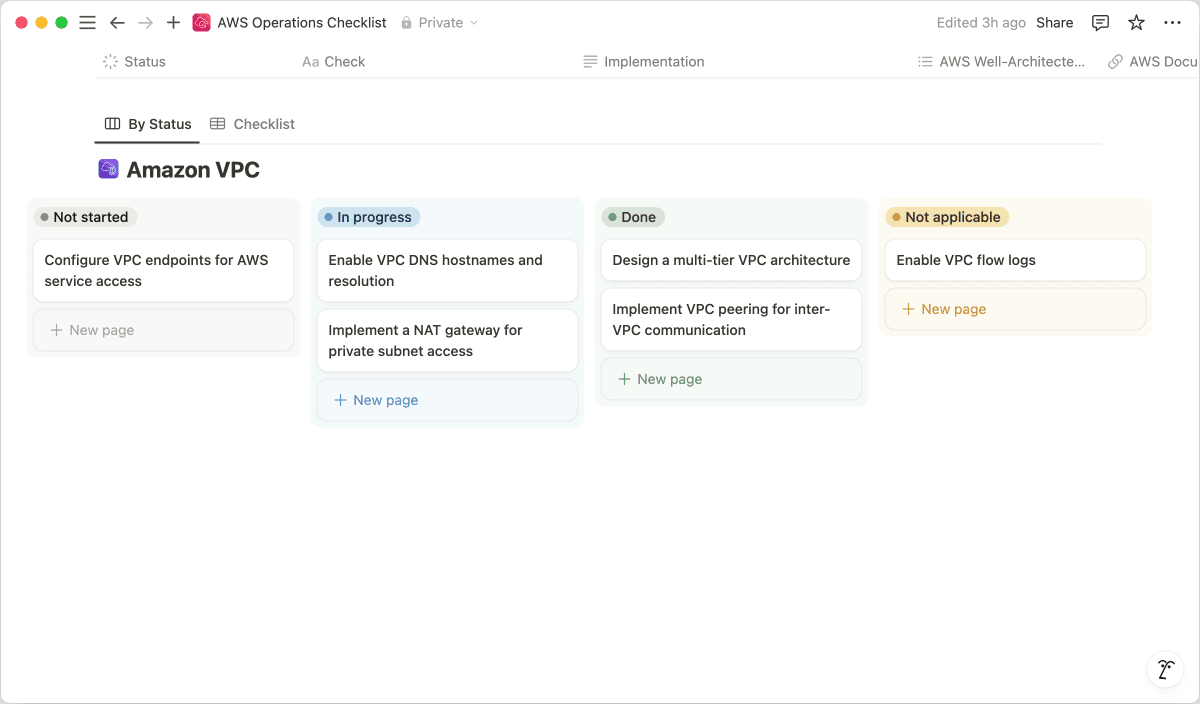The width and height of the screenshot is (1200, 704).
Task: Open Implement VPC peering card
Action: [x=732, y=319]
